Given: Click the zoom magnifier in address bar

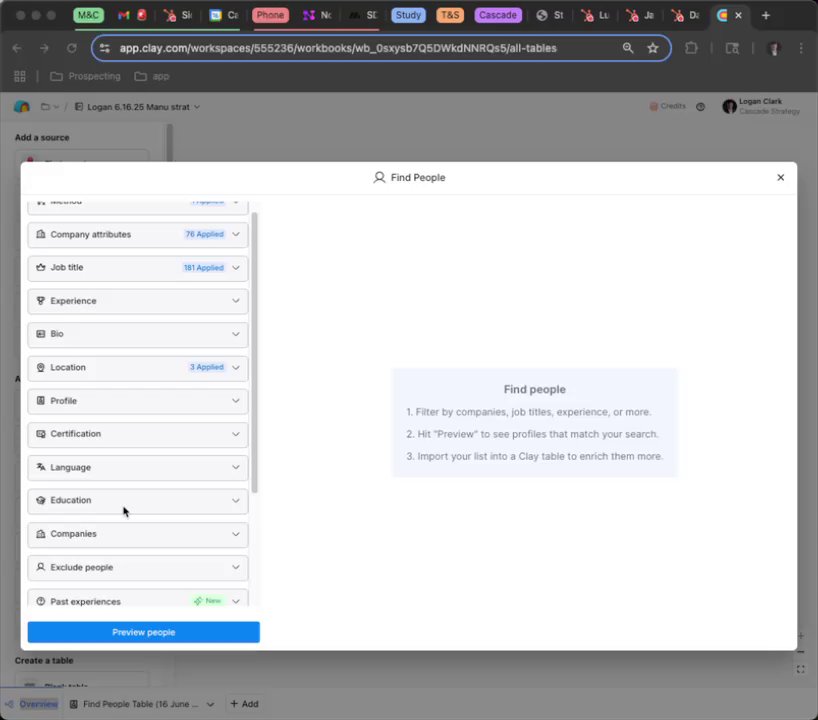Looking at the screenshot, I should [628, 48].
